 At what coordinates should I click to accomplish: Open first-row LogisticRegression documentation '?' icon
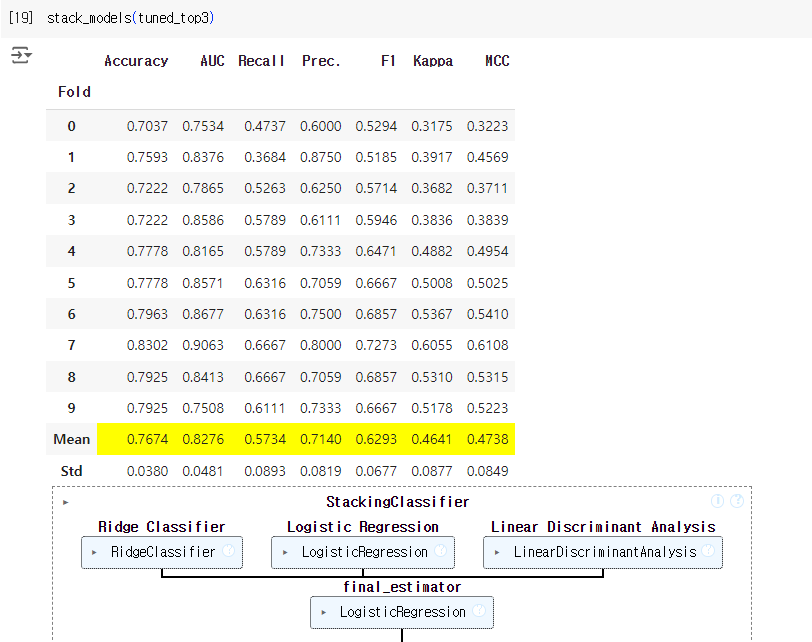[441, 551]
